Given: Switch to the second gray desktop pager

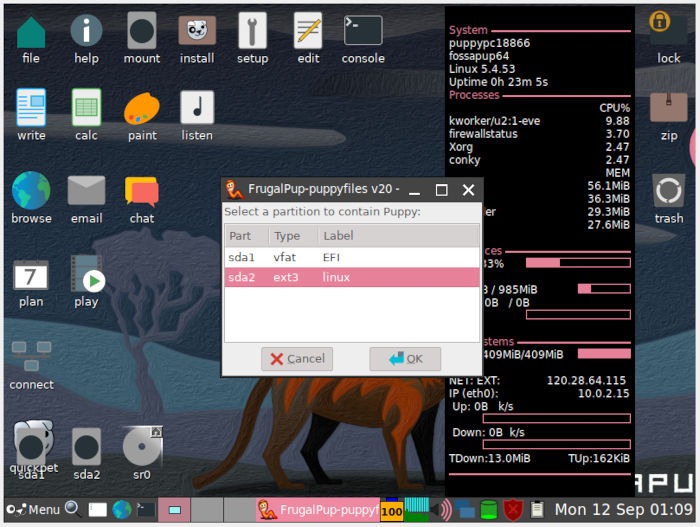Looking at the screenshot, I should (x=207, y=510).
